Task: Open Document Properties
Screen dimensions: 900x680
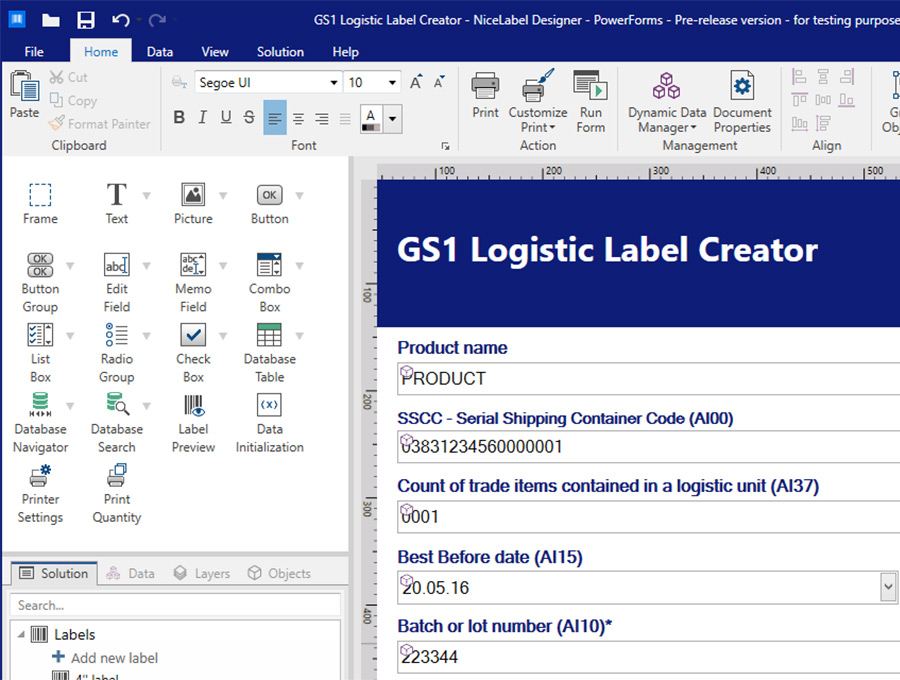Action: (x=742, y=102)
